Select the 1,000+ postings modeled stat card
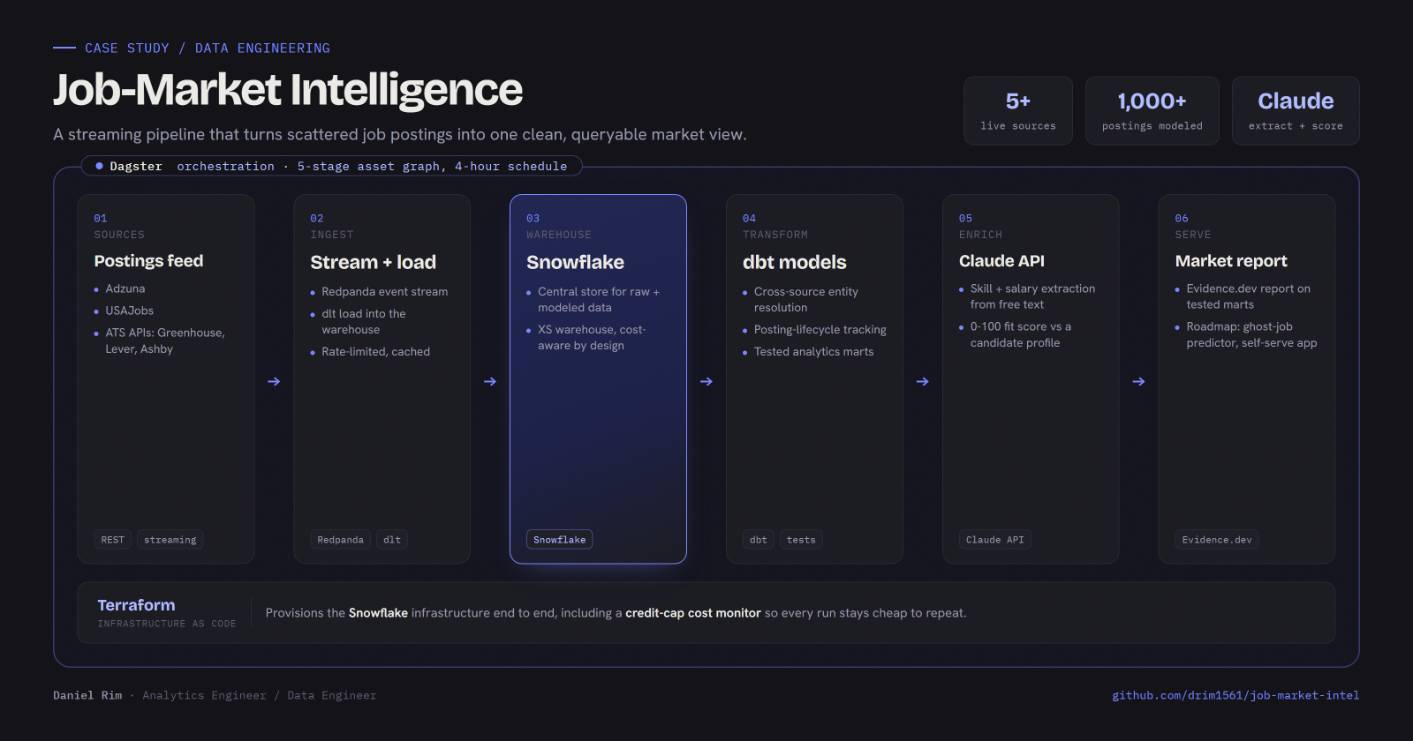 1152,111
